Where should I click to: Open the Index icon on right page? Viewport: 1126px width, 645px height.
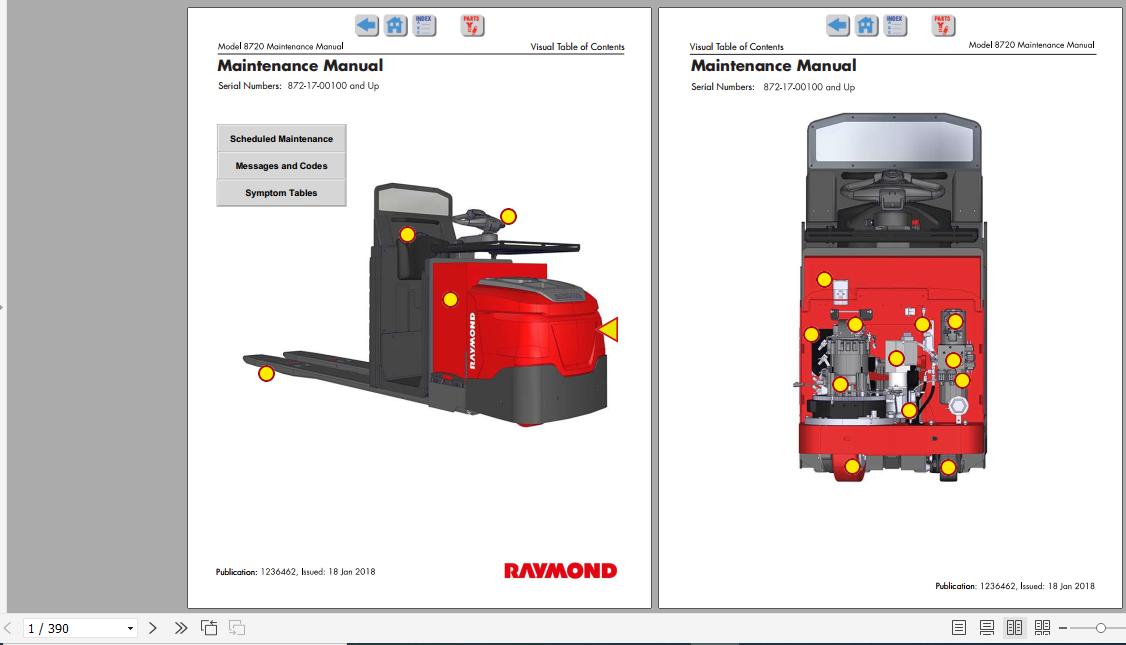[895, 26]
